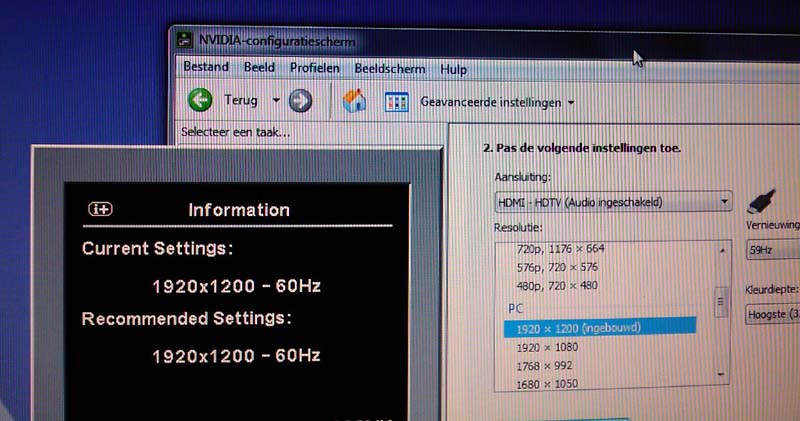Click the Terug button label
800x421 pixels.
tap(241, 100)
